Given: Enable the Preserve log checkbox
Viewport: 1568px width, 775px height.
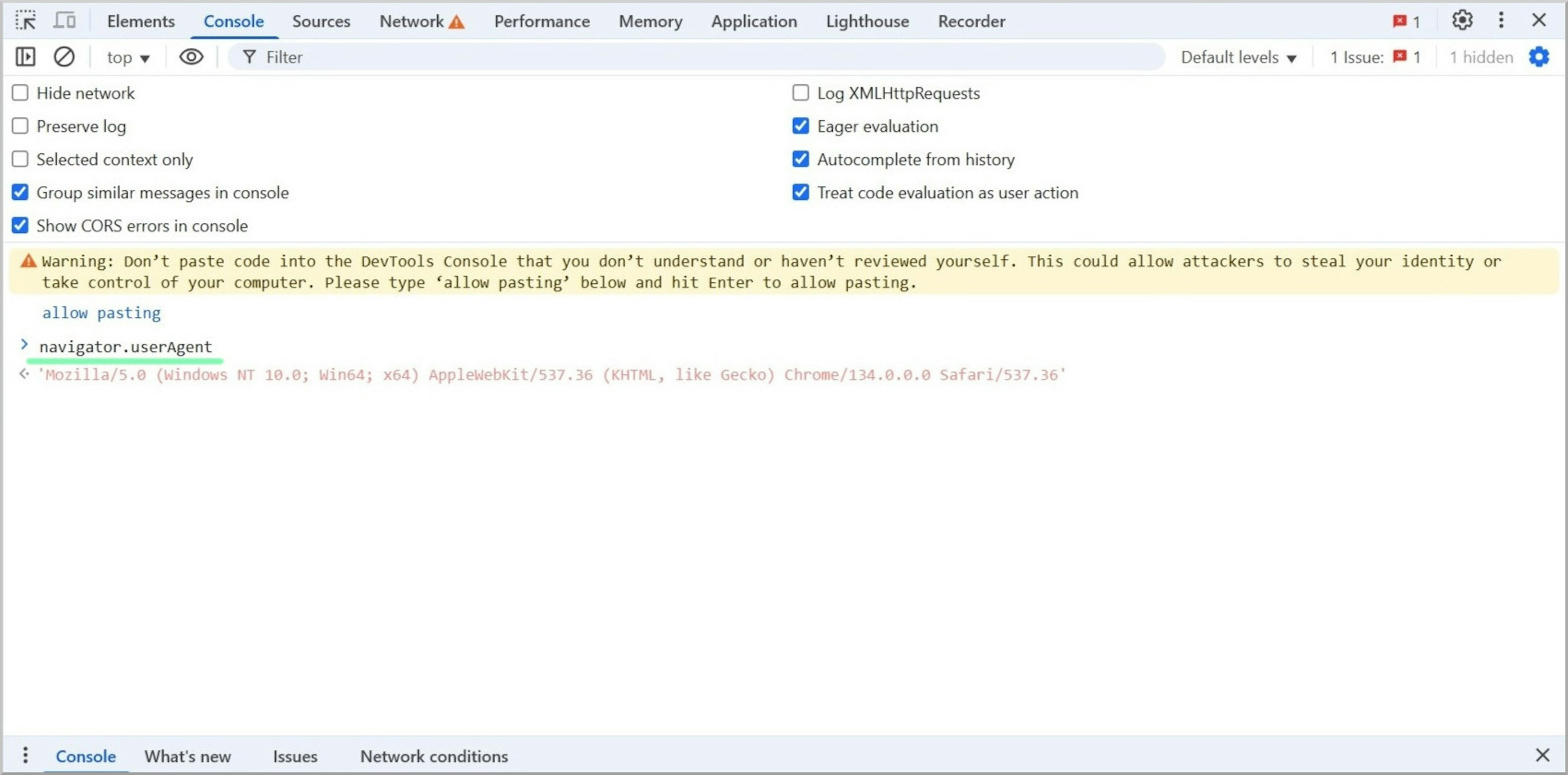Looking at the screenshot, I should pos(20,126).
